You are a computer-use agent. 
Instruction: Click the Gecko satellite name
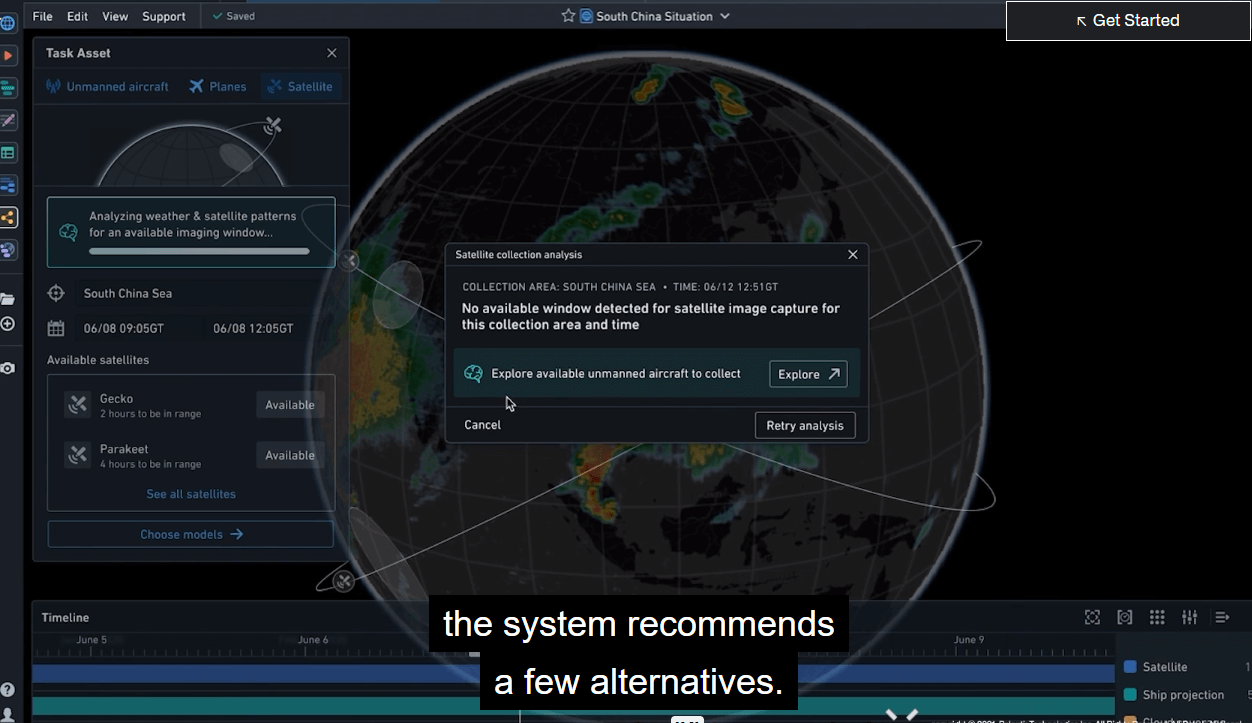click(x=116, y=398)
